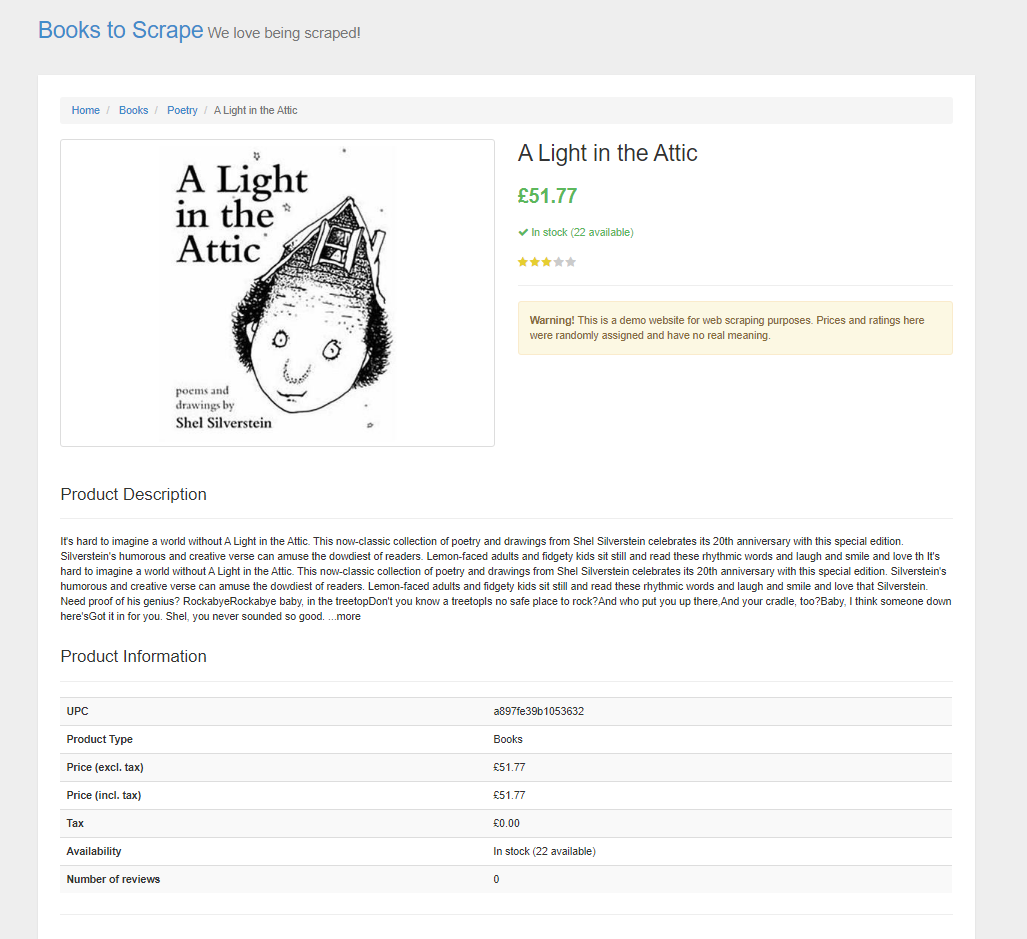This screenshot has height=939, width=1027.
Task: Click the fourth grey rating star
Action: tap(559, 262)
